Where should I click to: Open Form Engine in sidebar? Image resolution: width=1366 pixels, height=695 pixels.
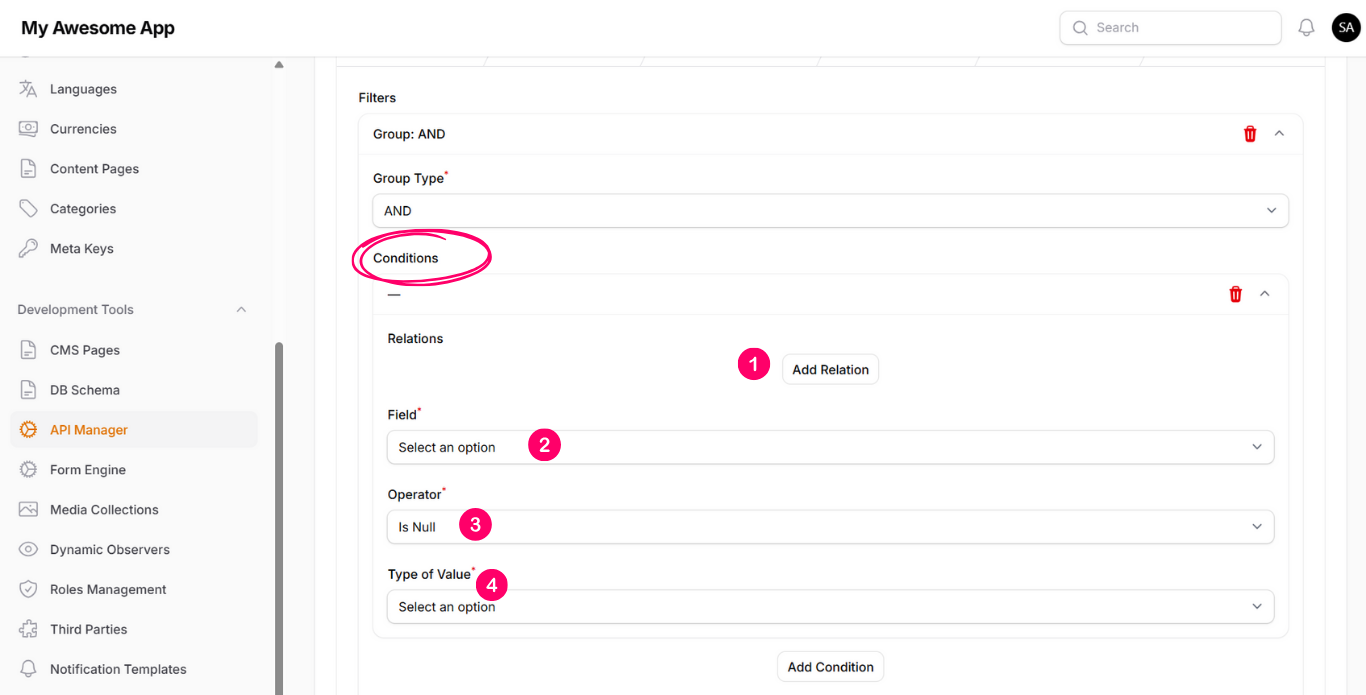point(88,470)
